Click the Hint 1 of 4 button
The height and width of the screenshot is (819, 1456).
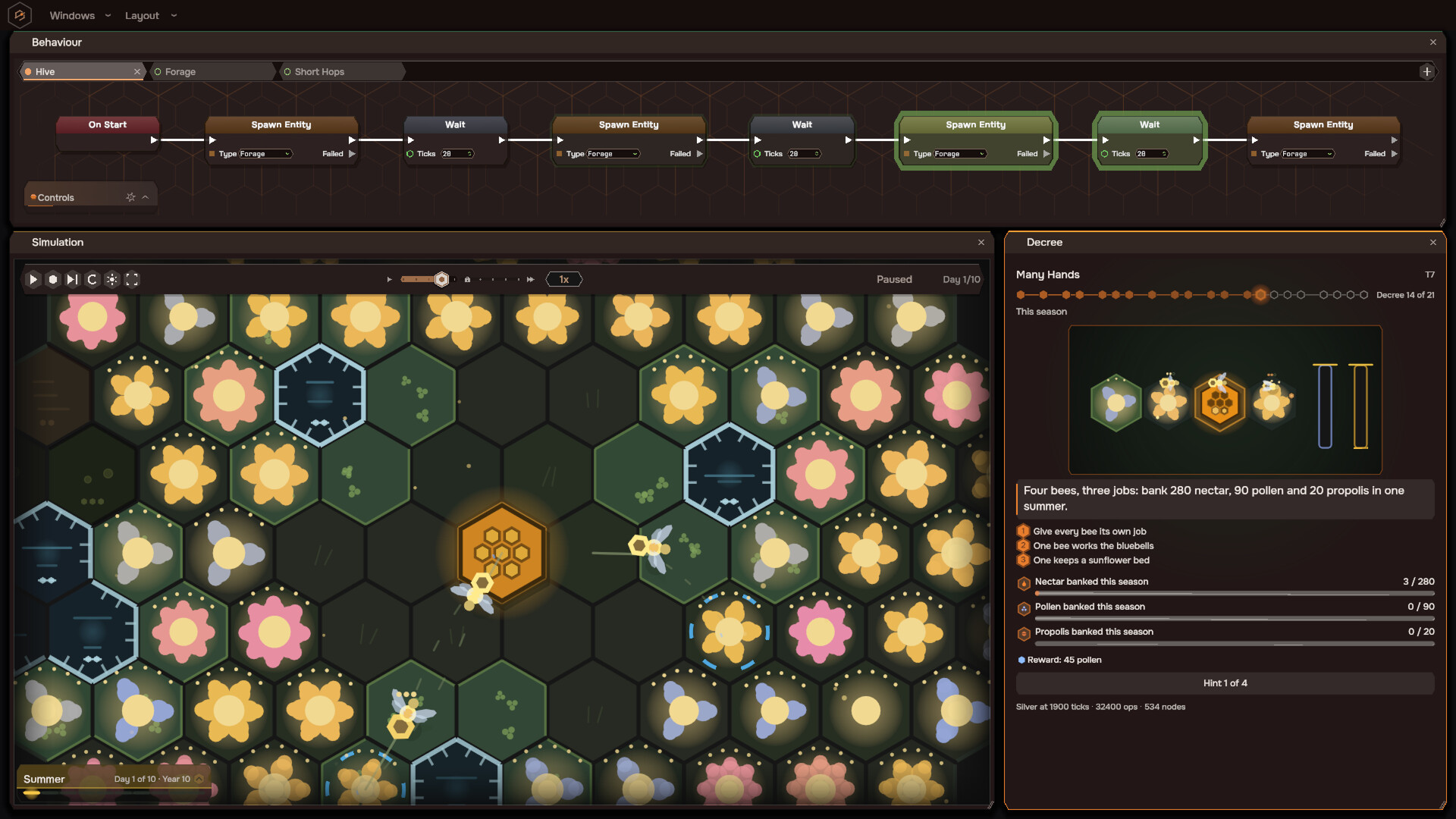coord(1225,683)
